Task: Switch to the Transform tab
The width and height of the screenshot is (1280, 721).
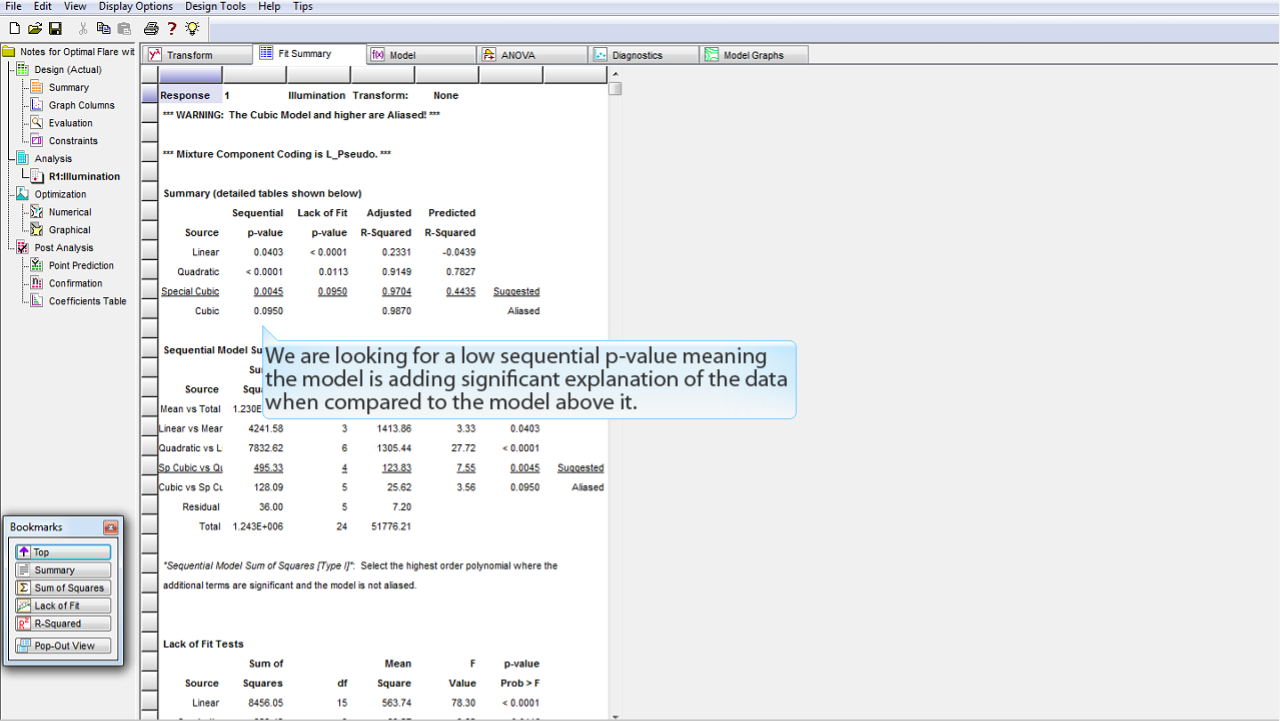Action: tap(196, 55)
